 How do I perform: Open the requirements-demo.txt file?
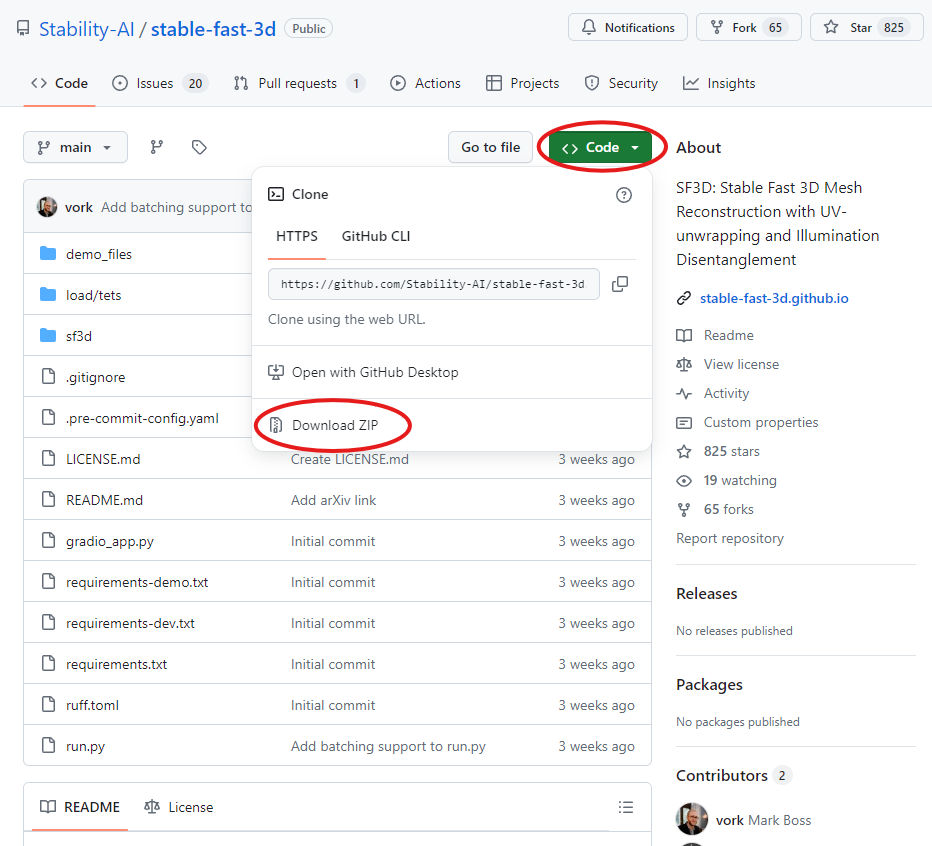(137, 582)
